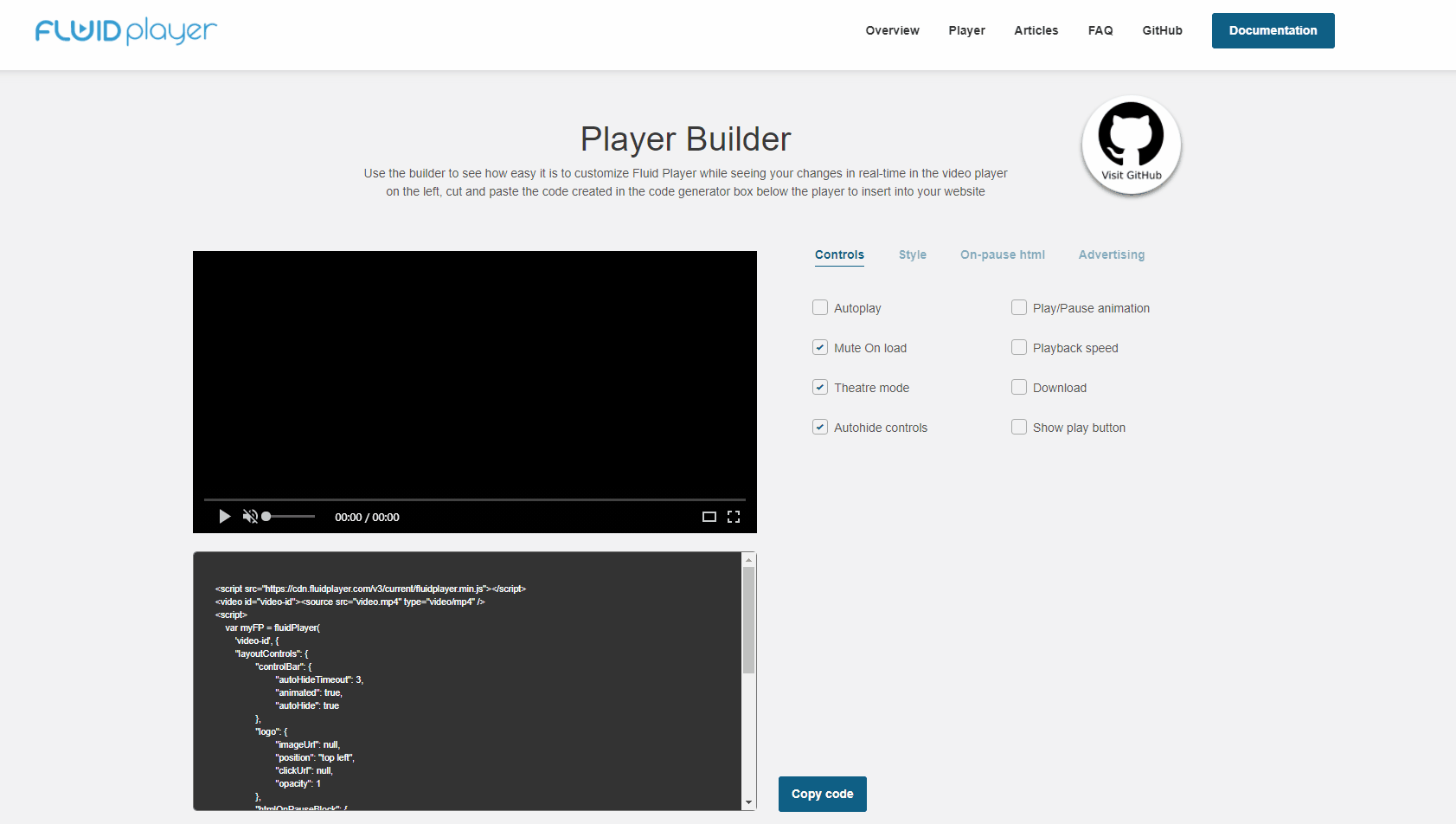Uncheck the Autohide controls checkbox
Image resolution: width=1456 pixels, height=824 pixels.
(820, 427)
